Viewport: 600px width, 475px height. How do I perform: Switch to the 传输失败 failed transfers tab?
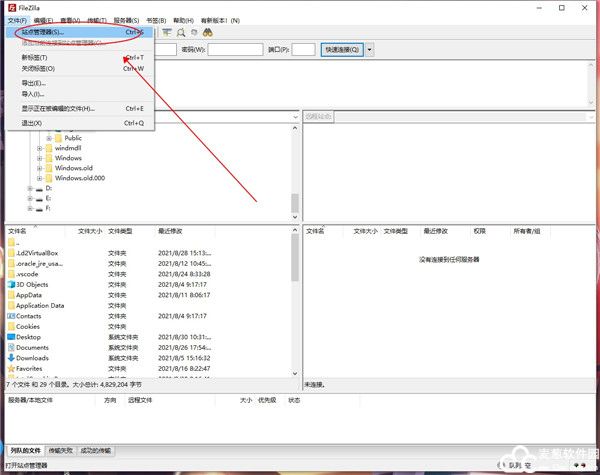coord(61,452)
